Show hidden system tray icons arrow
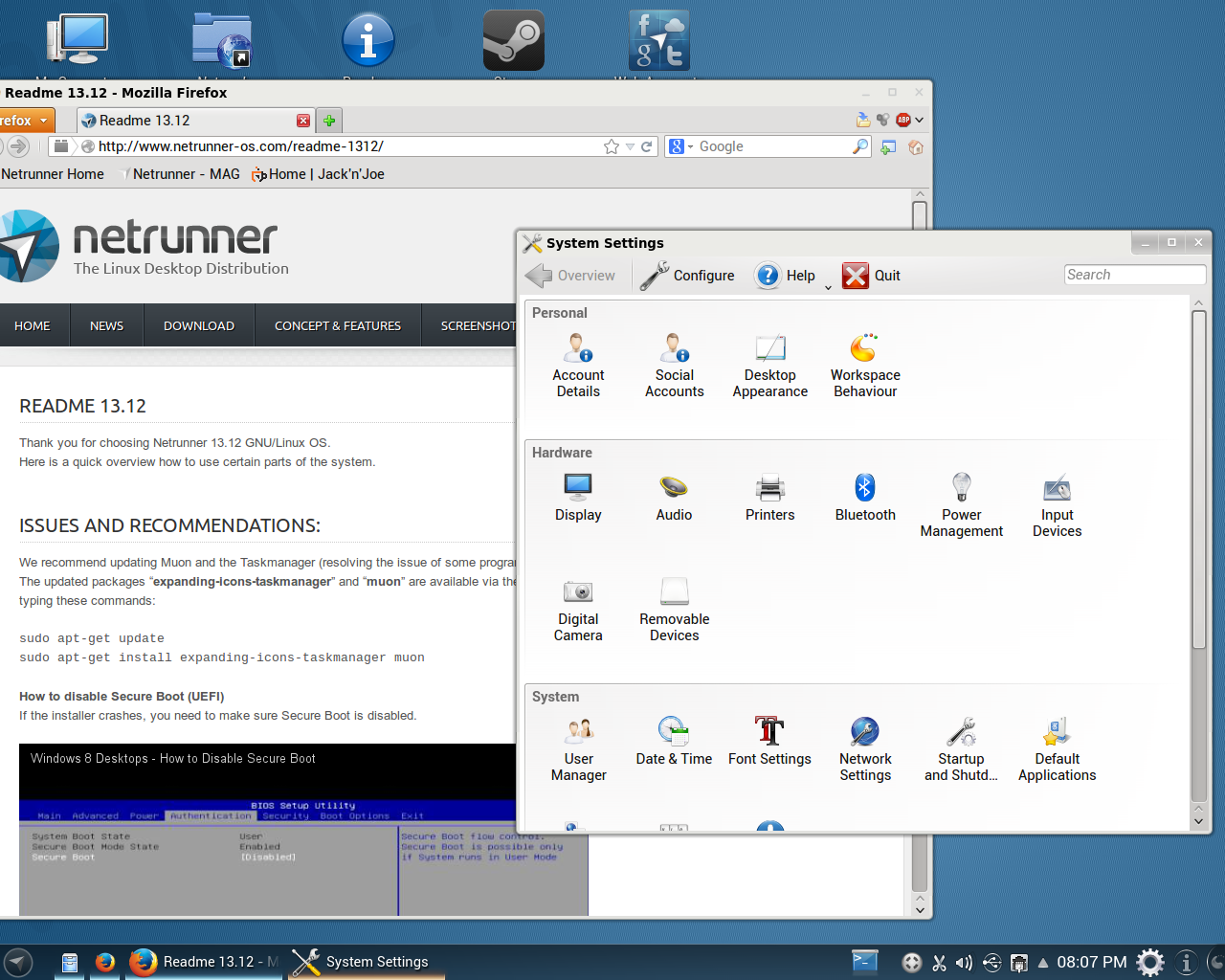The image size is (1225, 980). point(1043,963)
